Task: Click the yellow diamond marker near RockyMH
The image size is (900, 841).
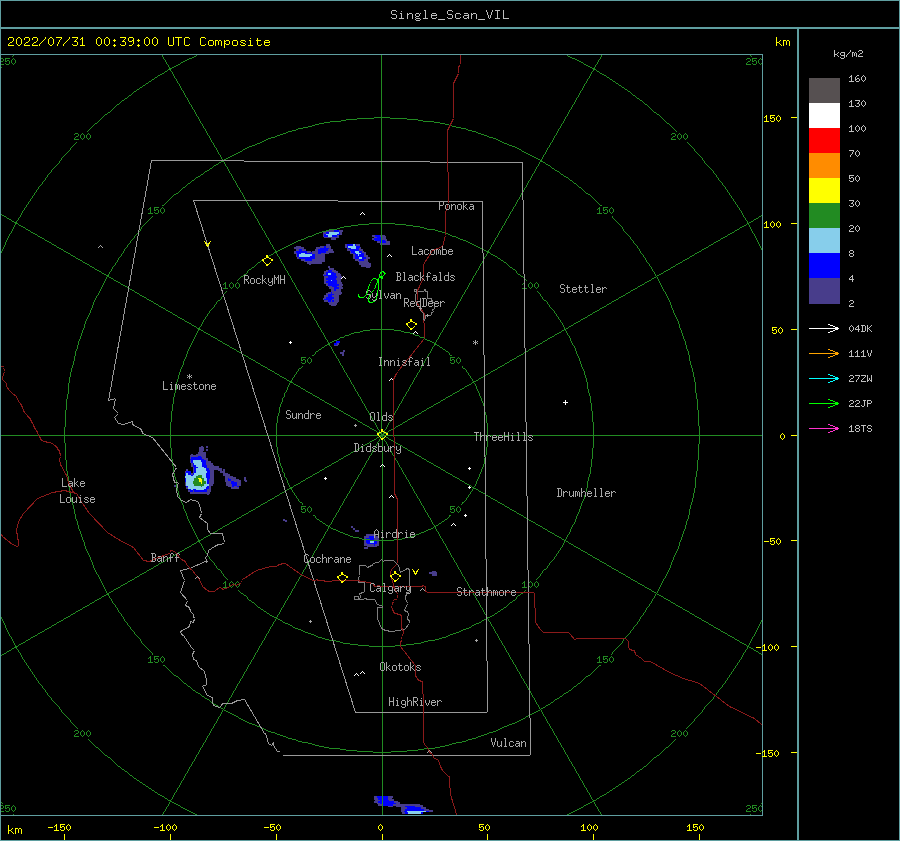Action: pyautogui.click(x=267, y=261)
